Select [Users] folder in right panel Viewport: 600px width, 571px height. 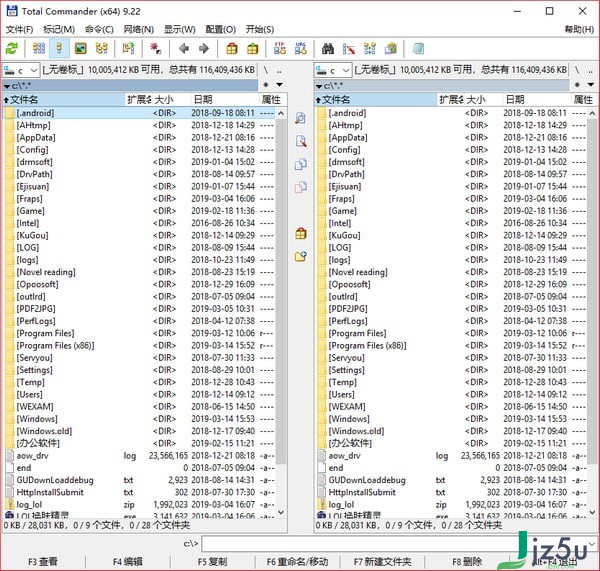452,395
